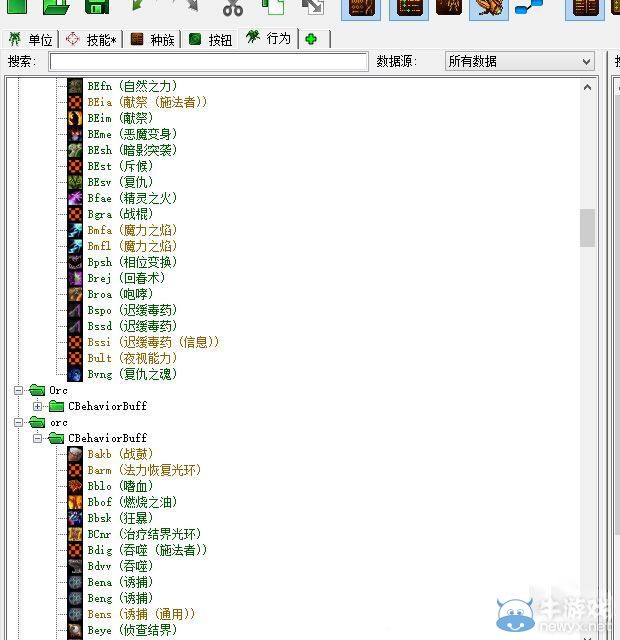Click the Bblo 嗜血 buff icon
The height and width of the screenshot is (640, 620).
point(75,486)
